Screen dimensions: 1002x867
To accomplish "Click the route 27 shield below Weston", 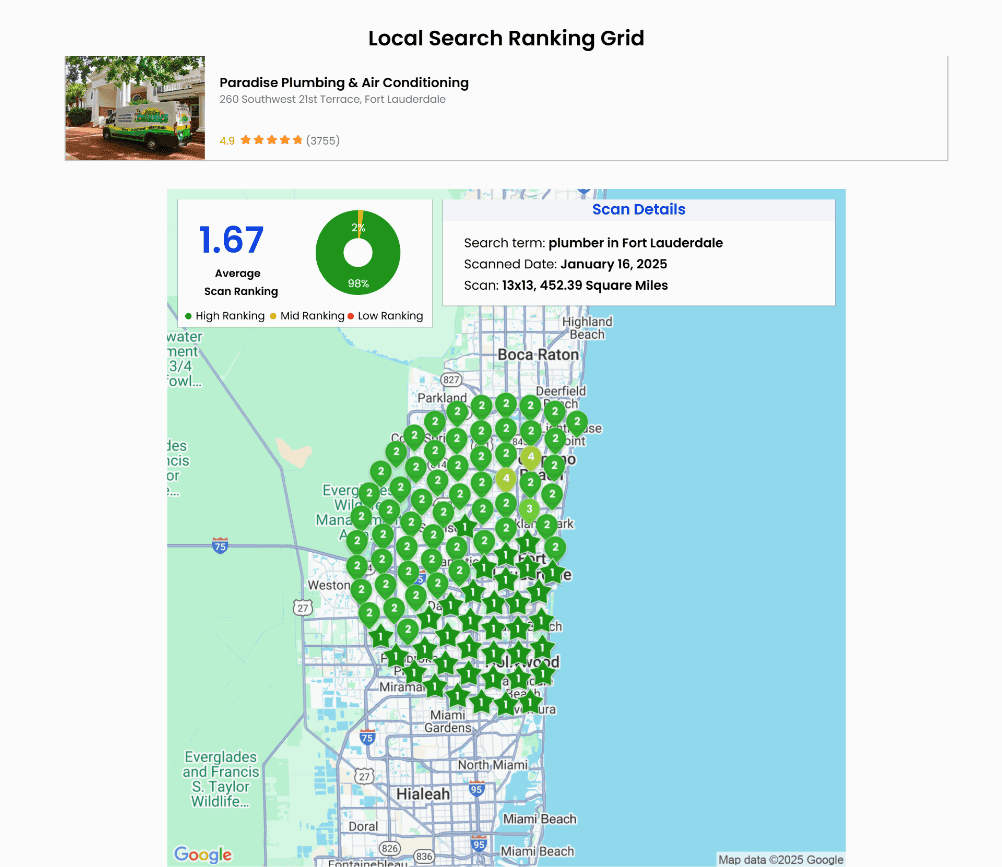I will pyautogui.click(x=303, y=608).
